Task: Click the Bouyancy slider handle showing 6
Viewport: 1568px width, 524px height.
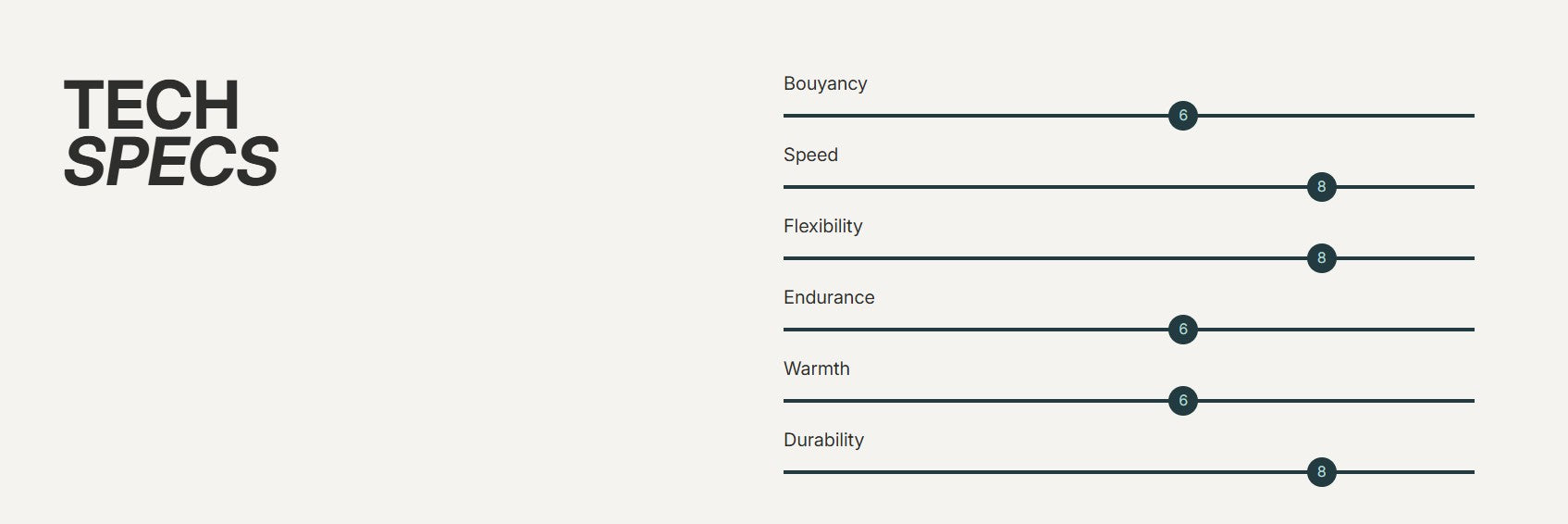Action: [x=1182, y=116]
